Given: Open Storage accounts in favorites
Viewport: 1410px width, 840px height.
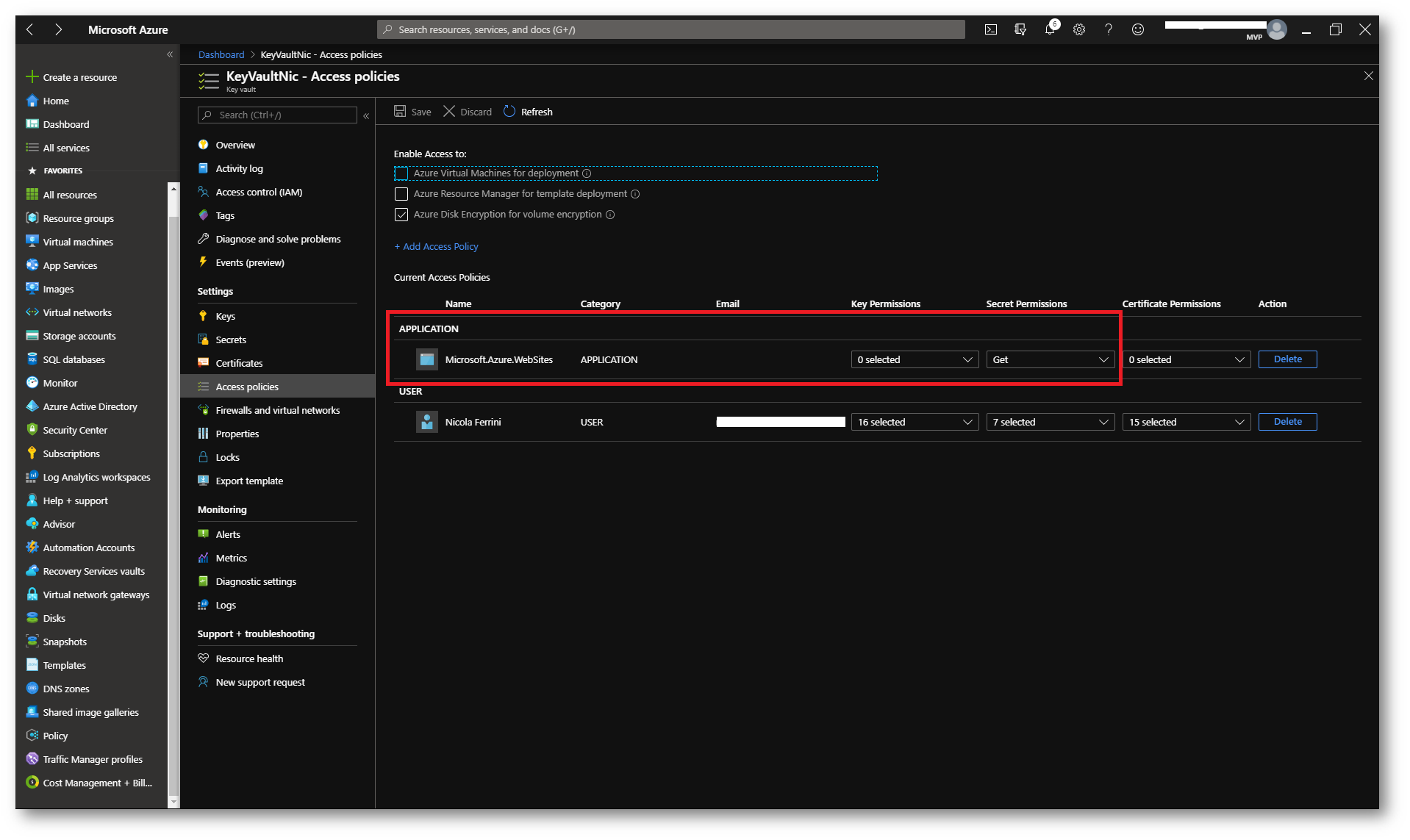Looking at the screenshot, I should tap(79, 336).
